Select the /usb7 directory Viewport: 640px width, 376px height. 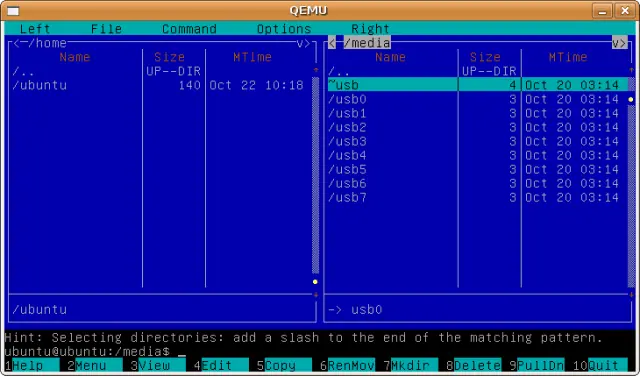(x=477, y=198)
